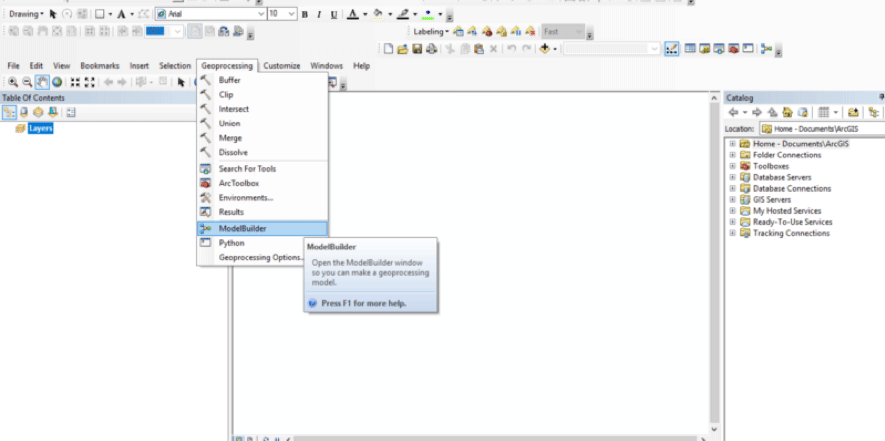885x441 pixels.
Task: Click the Save disk icon
Action: pos(417,49)
